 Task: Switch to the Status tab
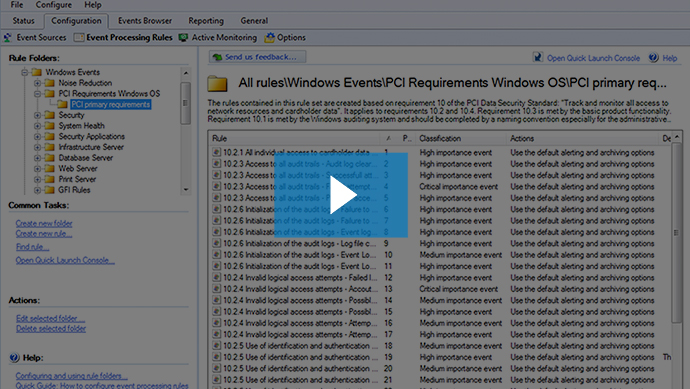(x=23, y=21)
